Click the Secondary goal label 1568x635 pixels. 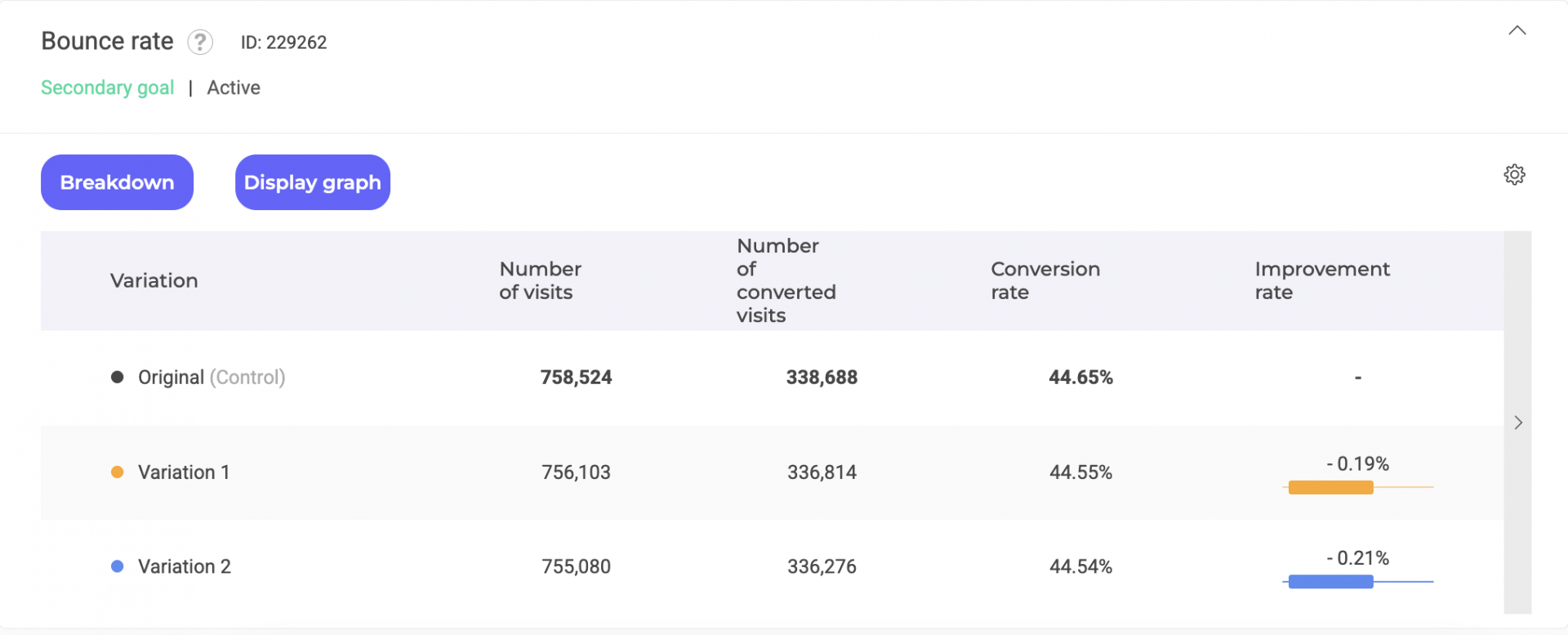[x=107, y=87]
